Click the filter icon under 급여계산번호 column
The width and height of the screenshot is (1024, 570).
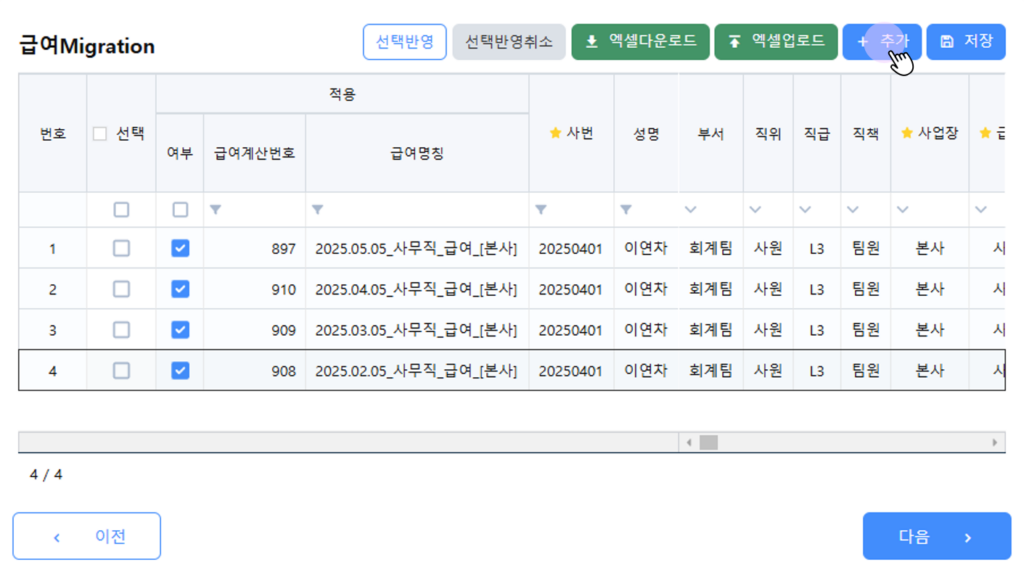215,210
